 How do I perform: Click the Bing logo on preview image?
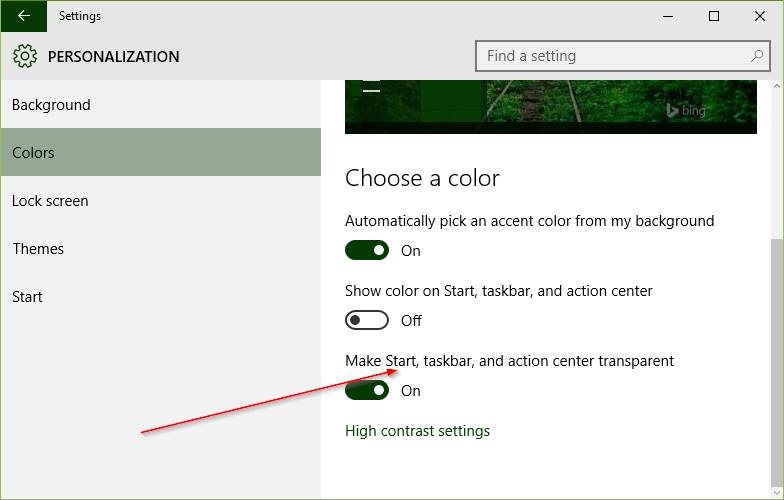[x=686, y=110]
